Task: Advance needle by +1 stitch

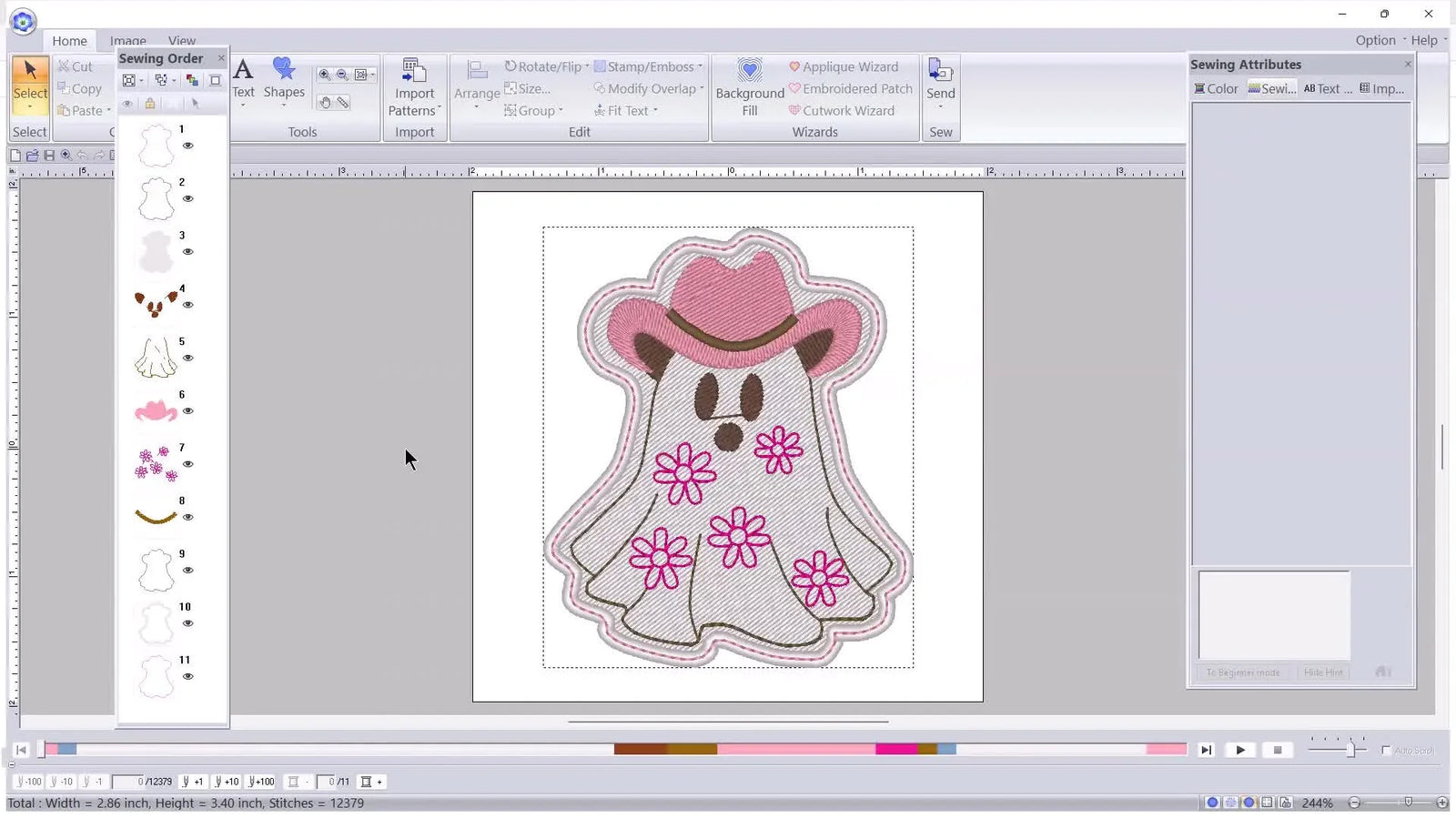Action: coord(192,782)
